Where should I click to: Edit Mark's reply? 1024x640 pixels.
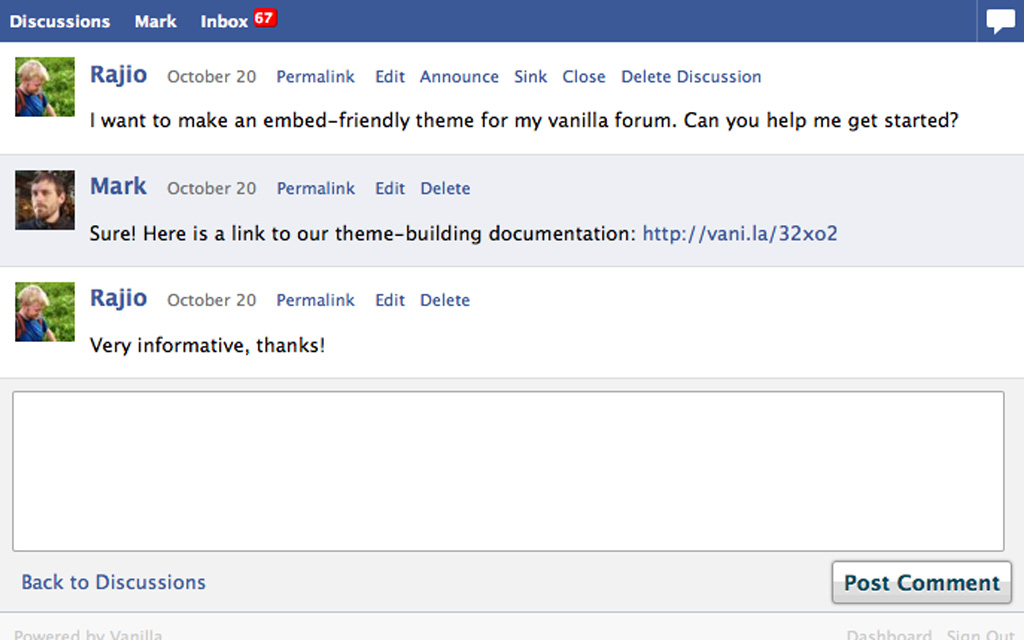[389, 188]
